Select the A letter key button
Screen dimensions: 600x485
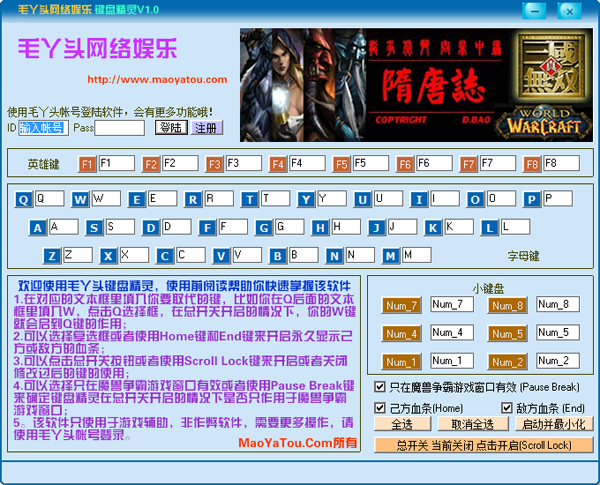[38, 228]
